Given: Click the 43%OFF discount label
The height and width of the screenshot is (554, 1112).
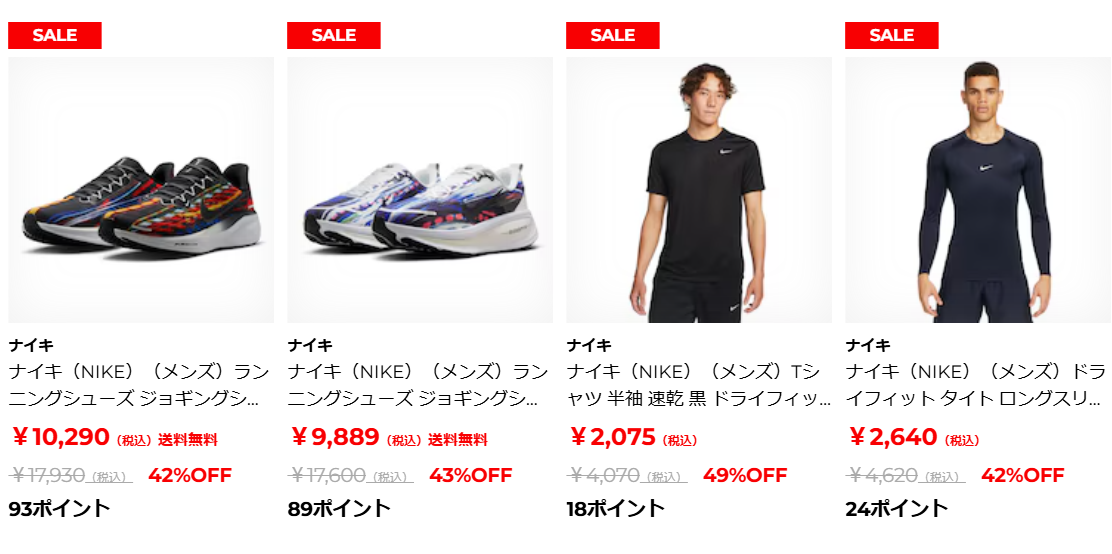Looking at the screenshot, I should [471, 475].
